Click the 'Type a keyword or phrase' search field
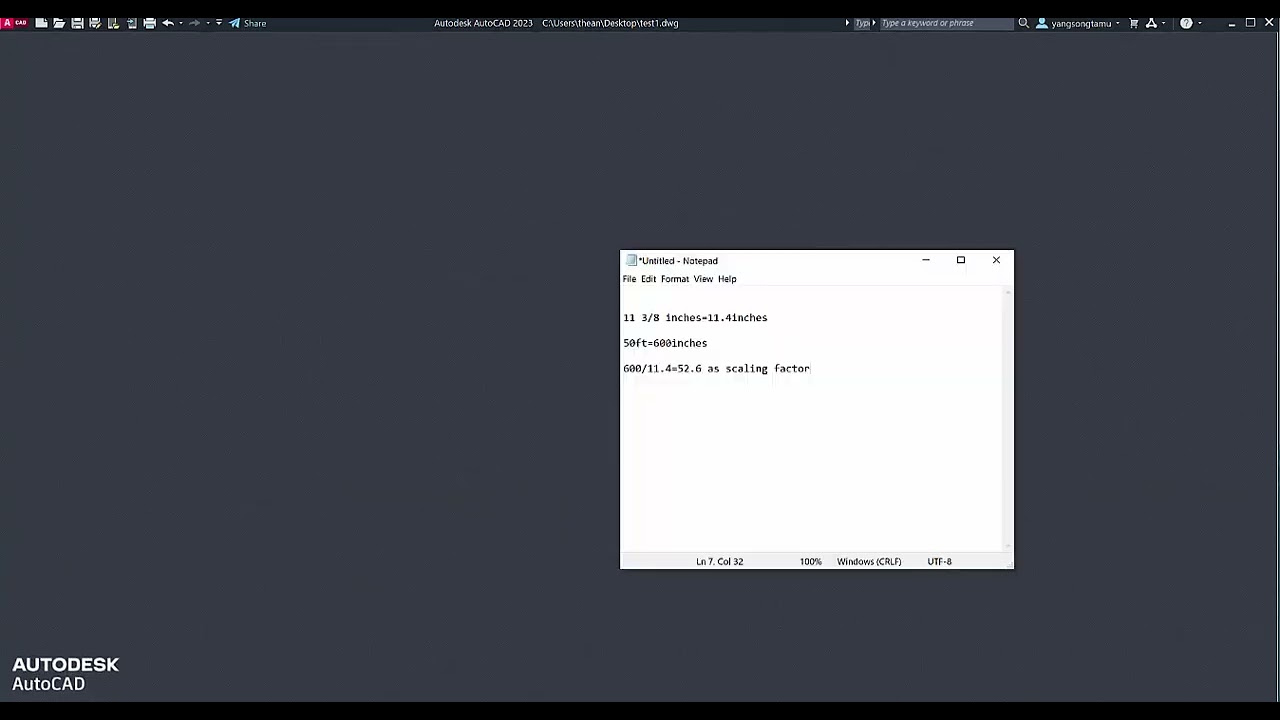This screenshot has width=1280, height=720. tap(945, 23)
